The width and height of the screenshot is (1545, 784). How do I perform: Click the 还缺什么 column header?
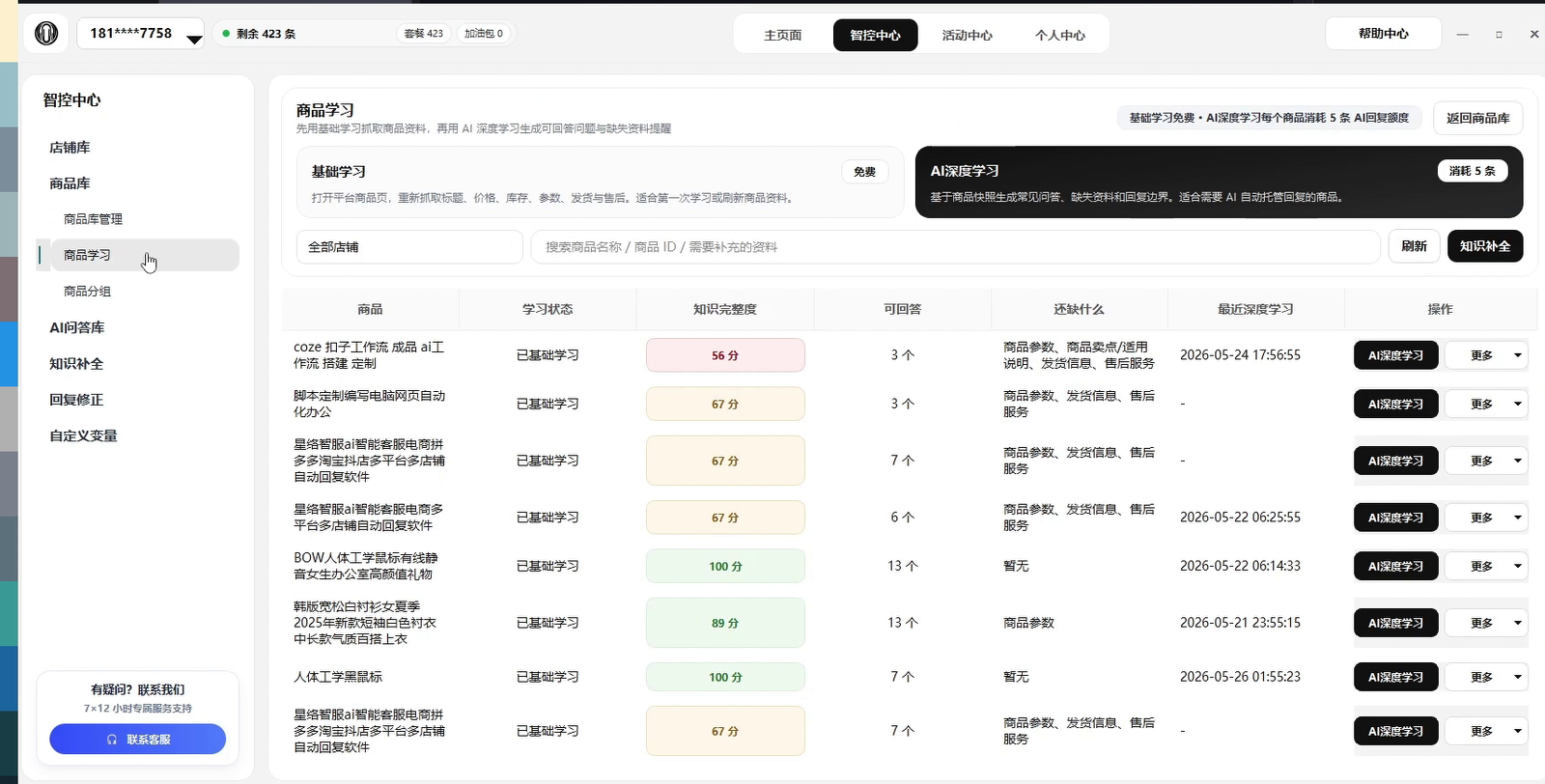click(1079, 309)
